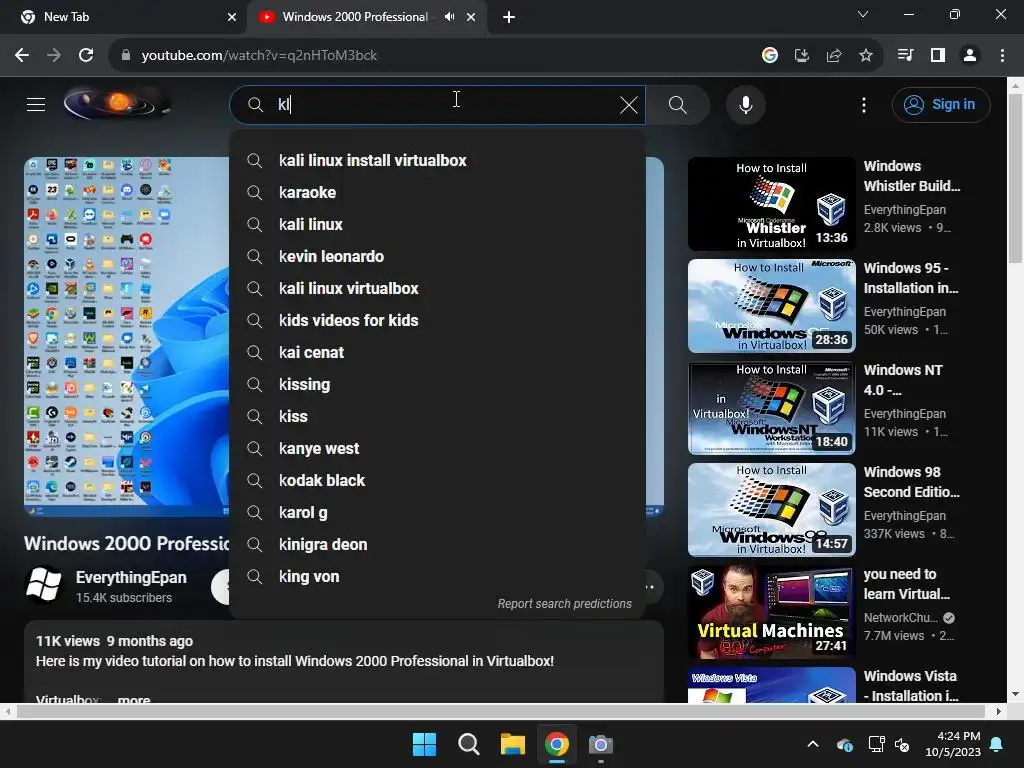Screen dimensions: 1024x768
Task: Click the Chrome taskbar icon
Action: (x=556, y=744)
